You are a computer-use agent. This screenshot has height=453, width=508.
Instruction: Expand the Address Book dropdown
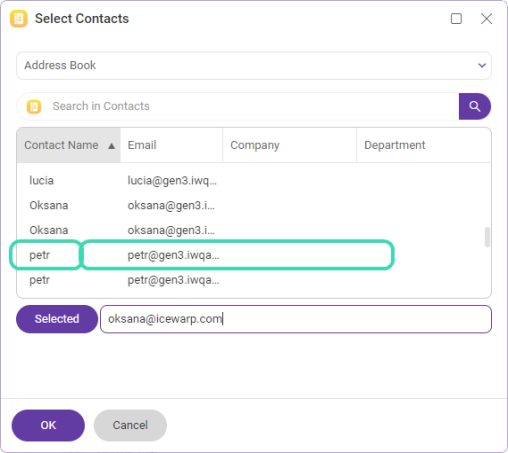coord(254,65)
